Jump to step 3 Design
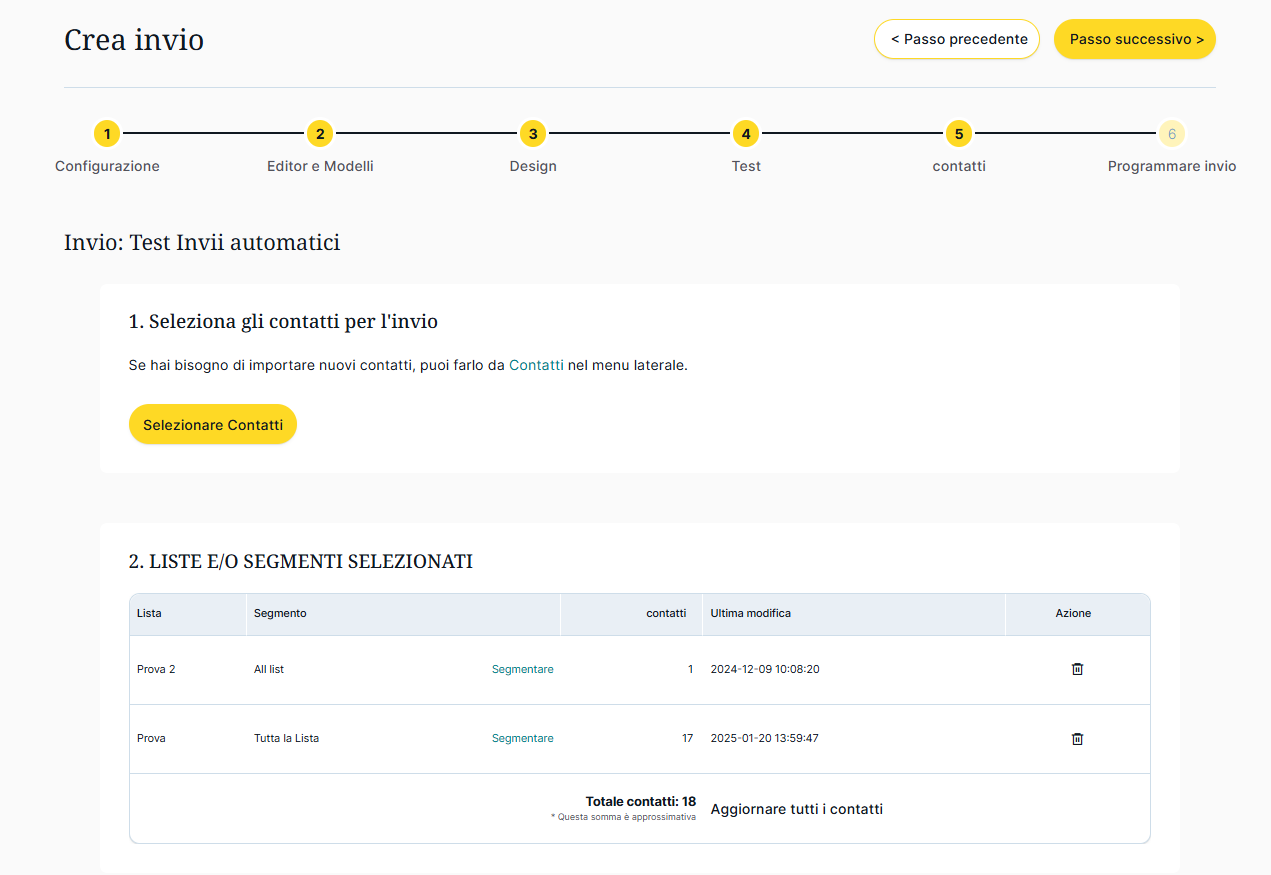Image resolution: width=1271 pixels, height=875 pixels. pos(533,134)
